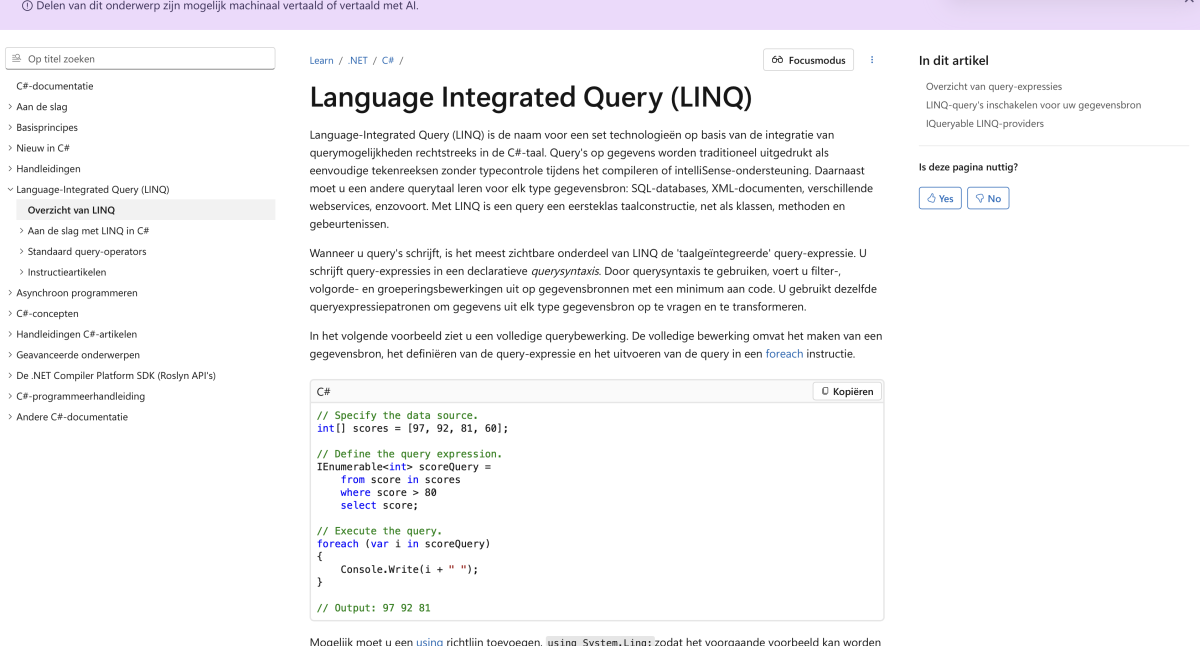Click code comment '// Output: 97 92 81'
The height and width of the screenshot is (646, 1200).
374,607
